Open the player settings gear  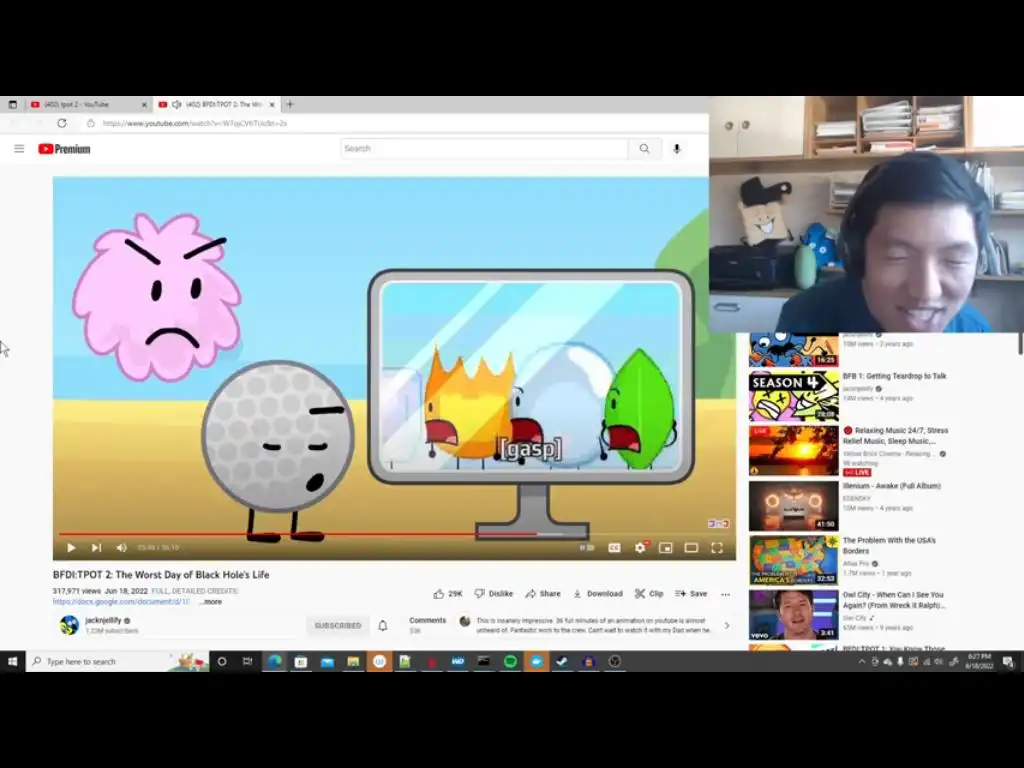coord(640,548)
